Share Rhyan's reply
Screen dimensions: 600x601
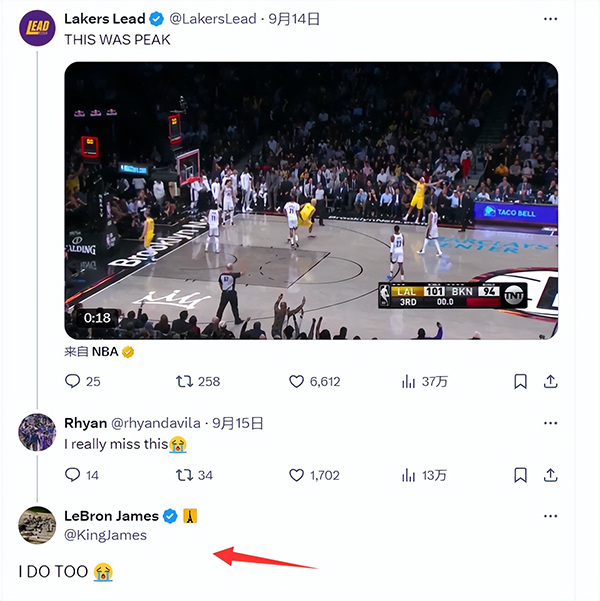pyautogui.click(x=551, y=475)
